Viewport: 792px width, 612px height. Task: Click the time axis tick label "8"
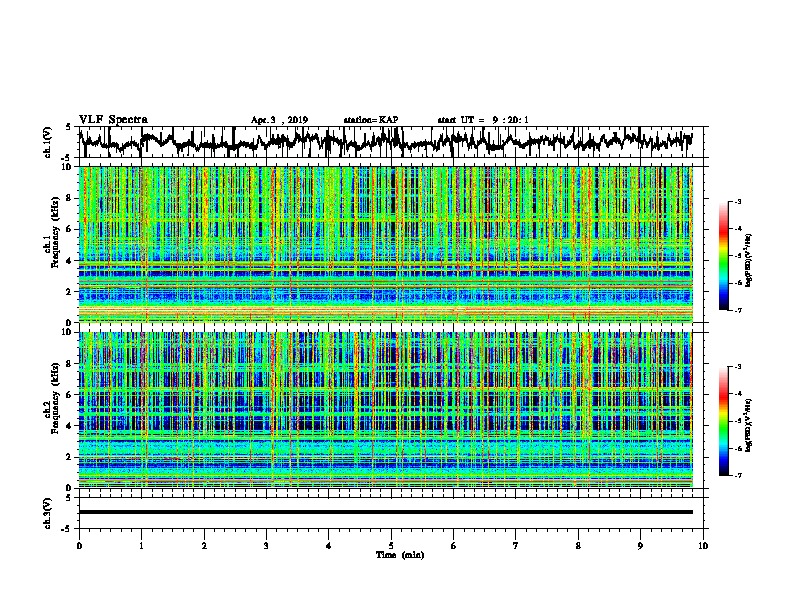click(x=578, y=546)
